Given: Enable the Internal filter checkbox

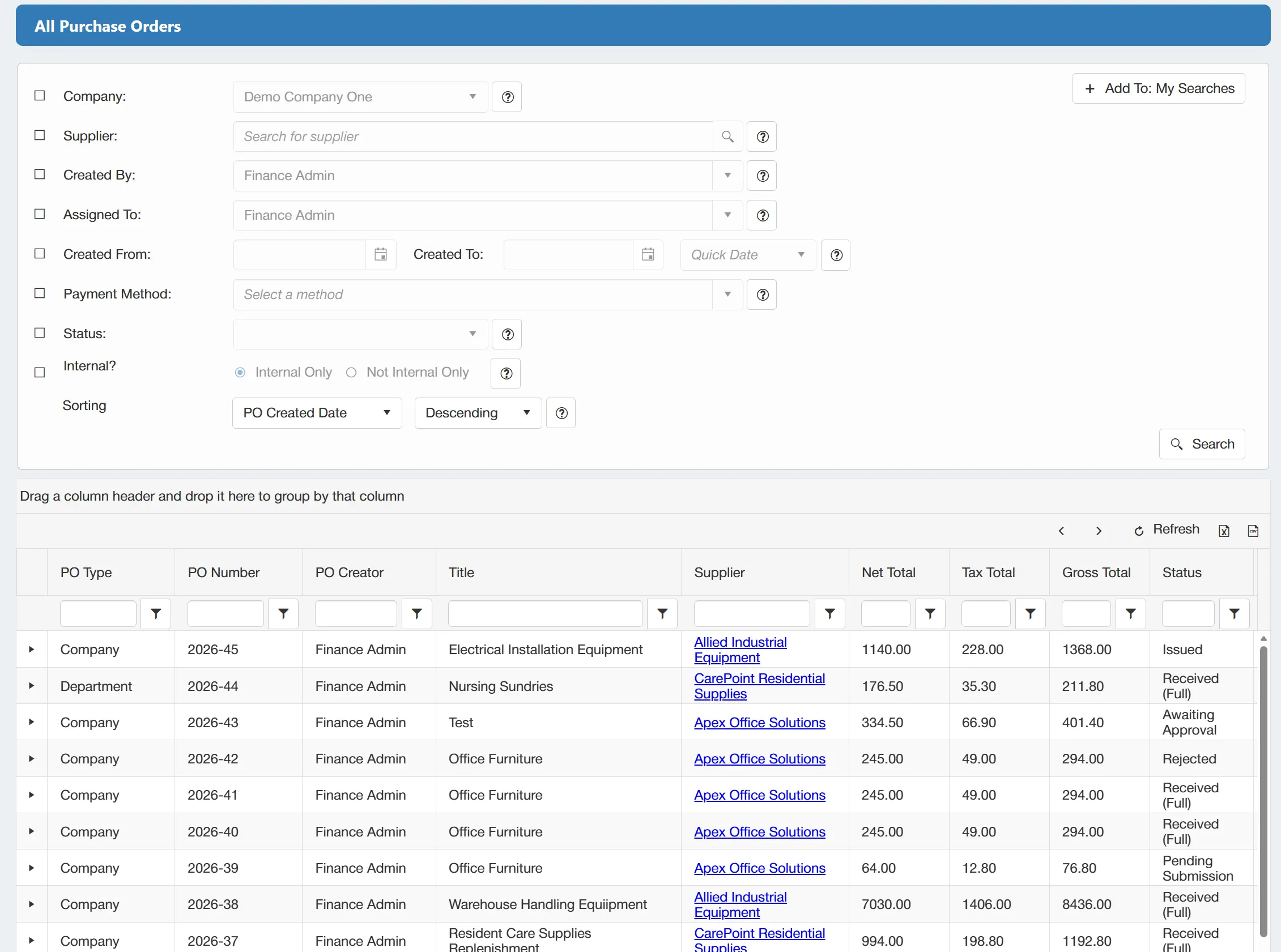Looking at the screenshot, I should (x=40, y=373).
